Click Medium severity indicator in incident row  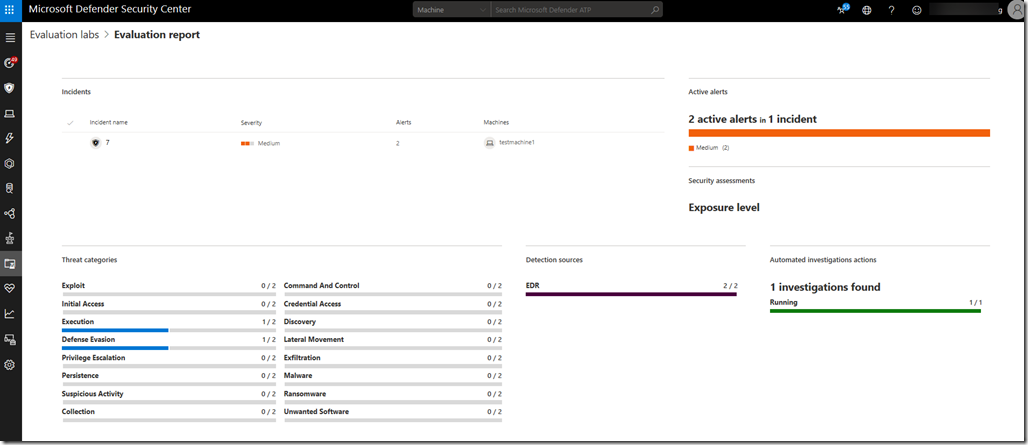point(260,143)
